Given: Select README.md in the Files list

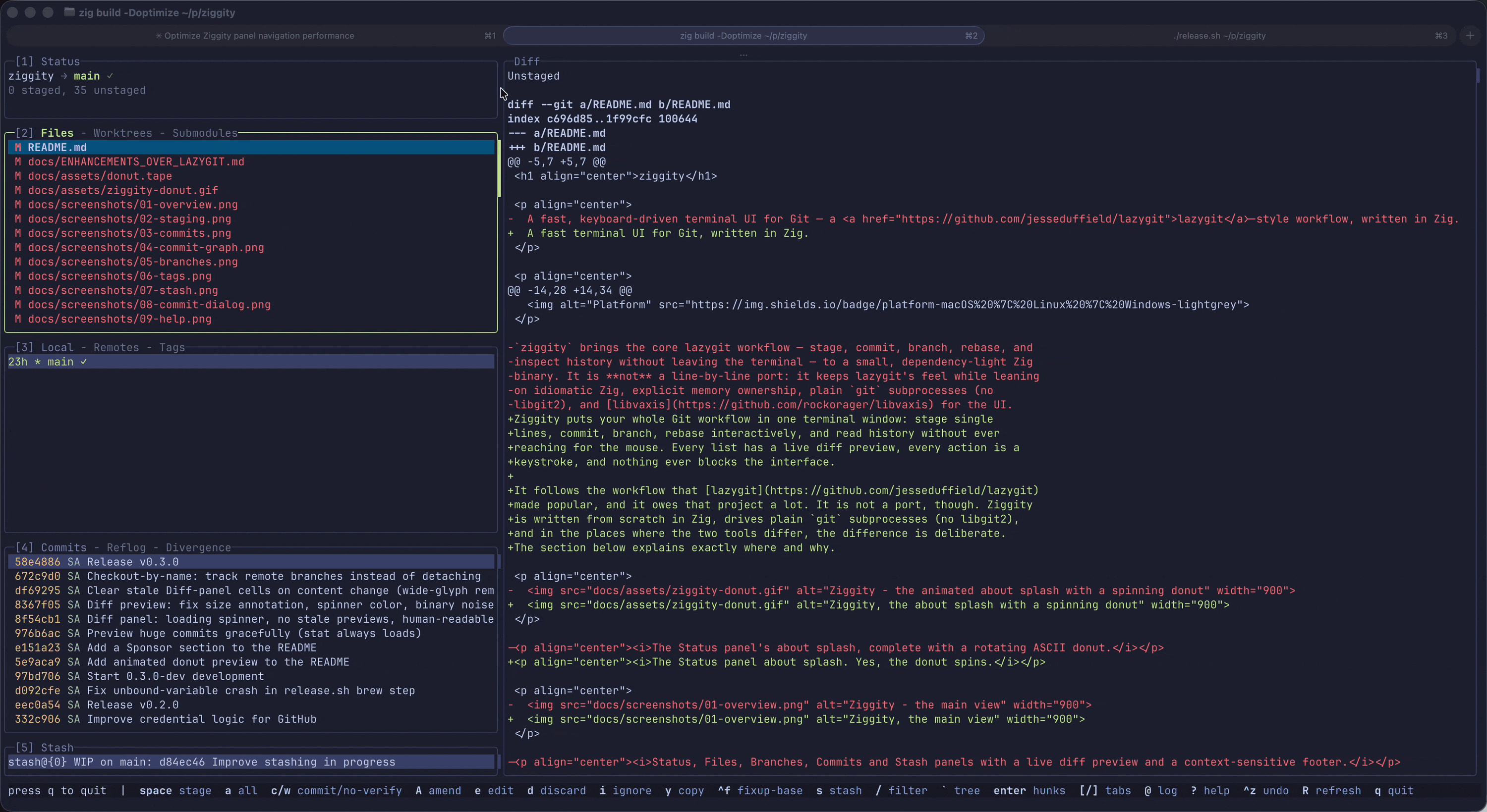Looking at the screenshot, I should point(251,147).
